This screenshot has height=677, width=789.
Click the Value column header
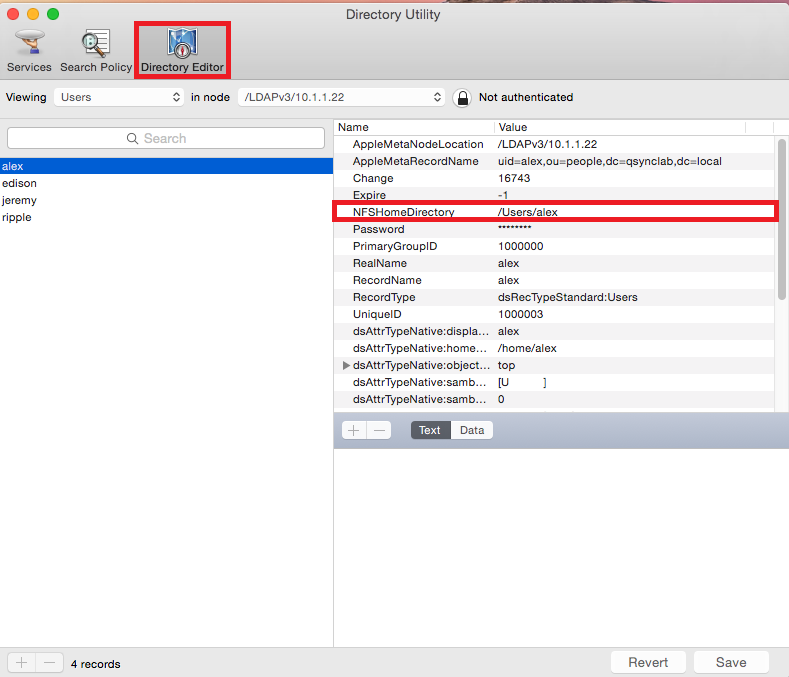(x=620, y=127)
